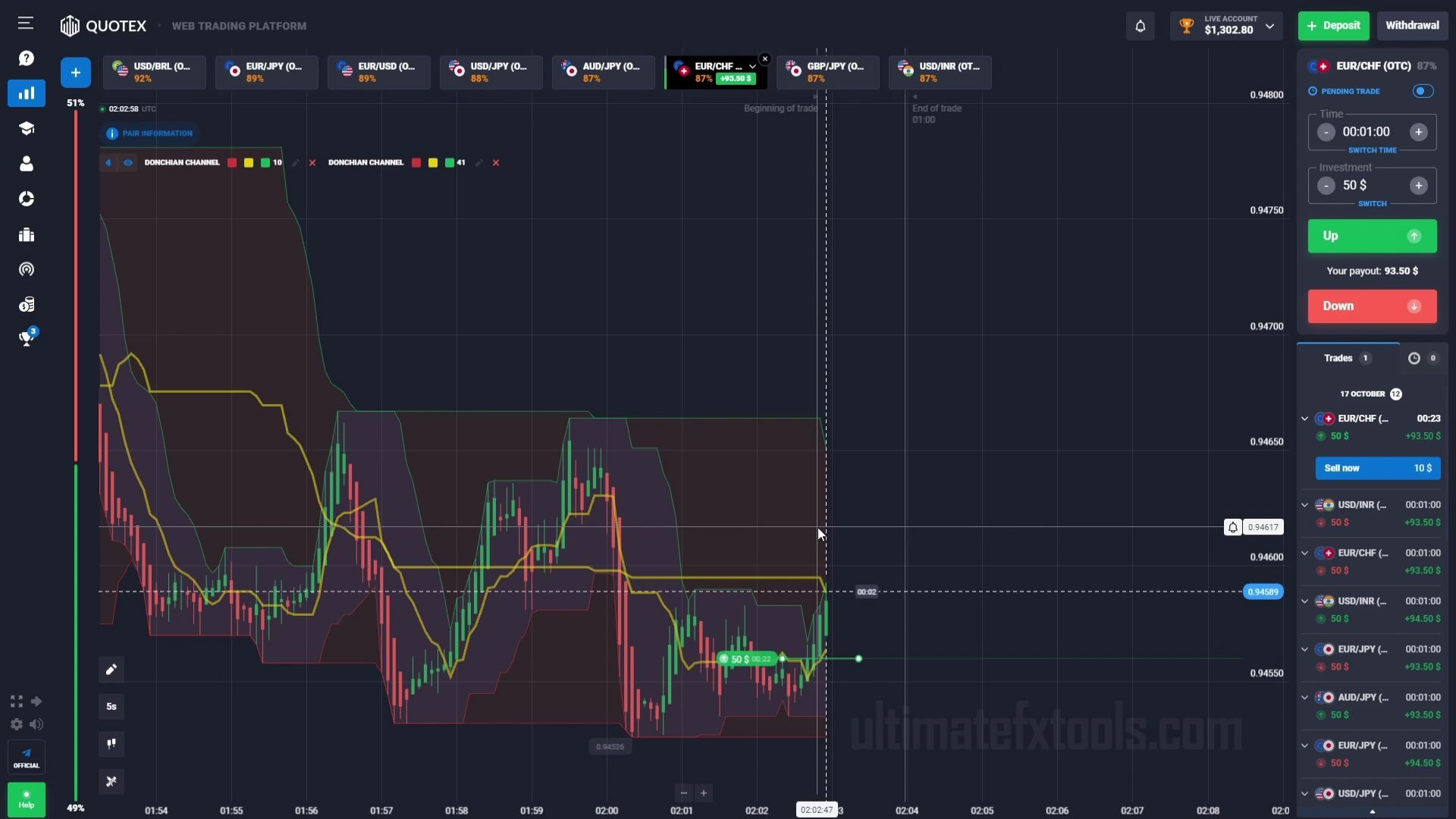Image resolution: width=1456 pixels, height=819 pixels.
Task: Switch to AUD/JPY asset tab
Action: (x=604, y=72)
